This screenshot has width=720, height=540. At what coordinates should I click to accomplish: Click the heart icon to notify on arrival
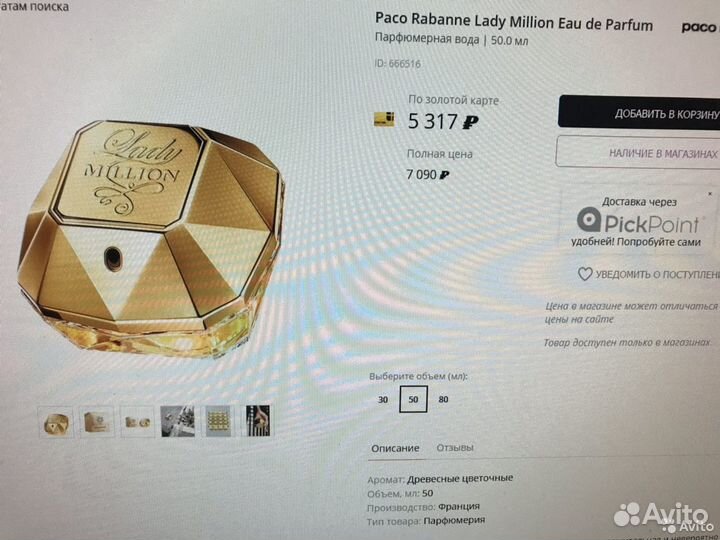tap(585, 274)
